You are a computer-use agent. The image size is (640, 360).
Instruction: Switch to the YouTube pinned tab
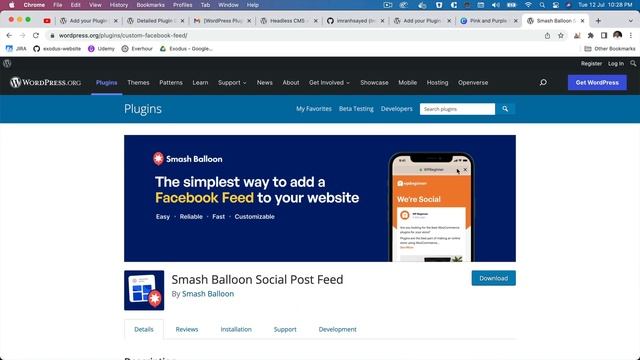tap(47, 20)
